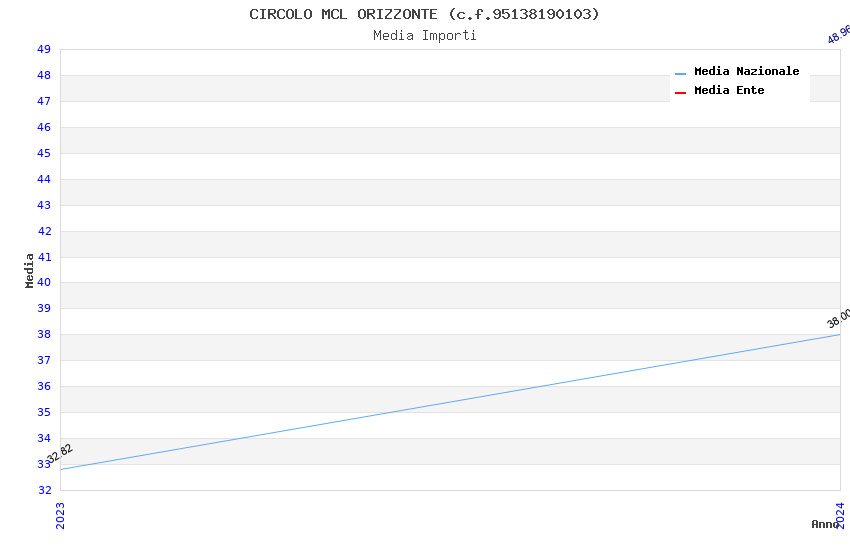
Task: Click the 38.00 data point label
Action: point(838,318)
